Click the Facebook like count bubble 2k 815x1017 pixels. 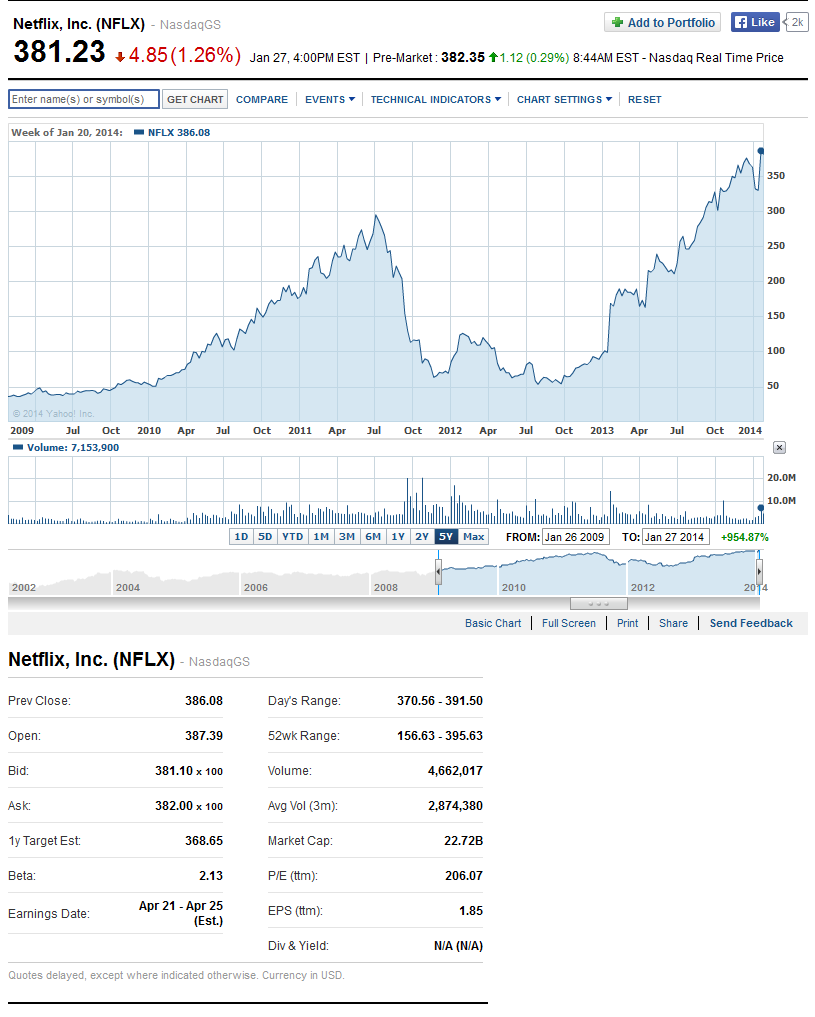pyautogui.click(x=796, y=22)
